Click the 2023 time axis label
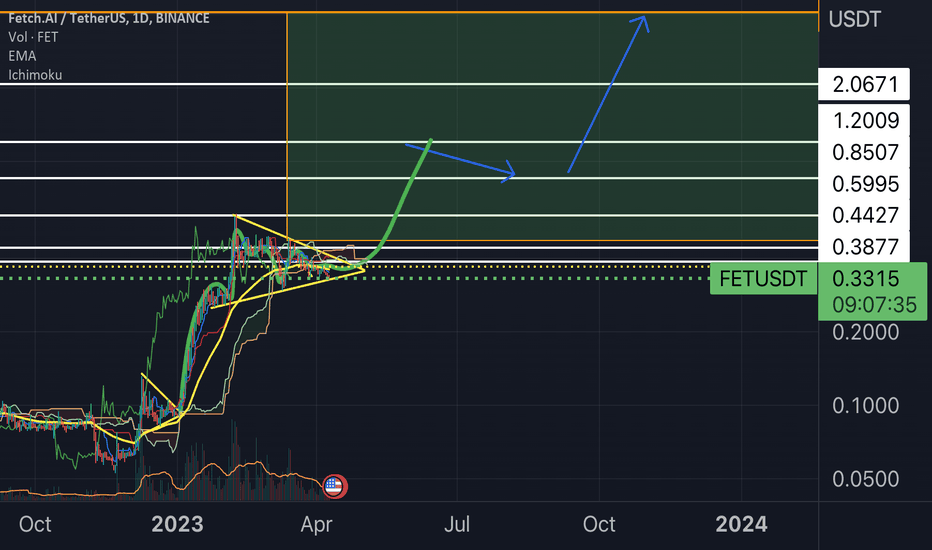 click(177, 524)
